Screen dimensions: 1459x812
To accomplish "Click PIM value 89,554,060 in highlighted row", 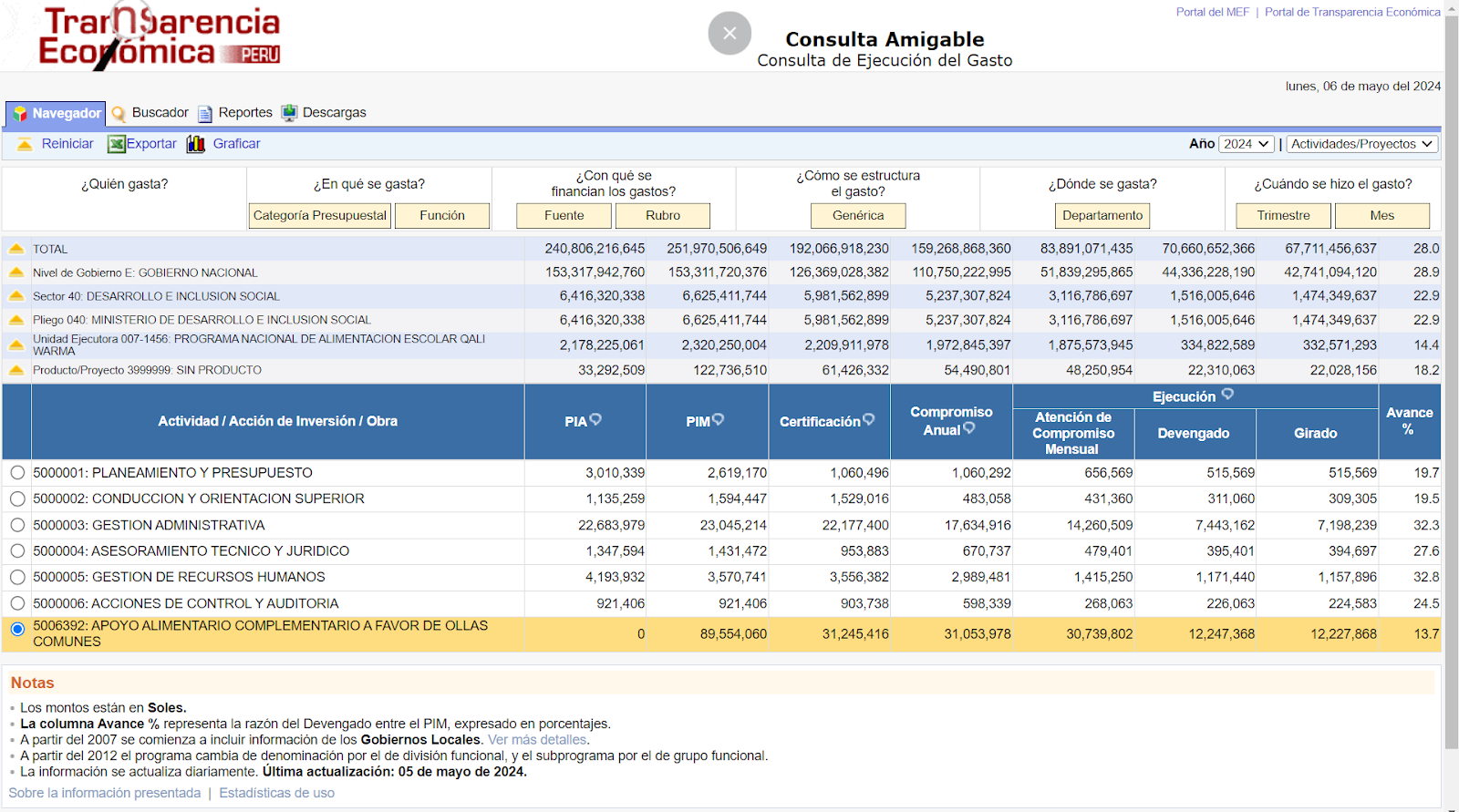I will click(x=733, y=634).
